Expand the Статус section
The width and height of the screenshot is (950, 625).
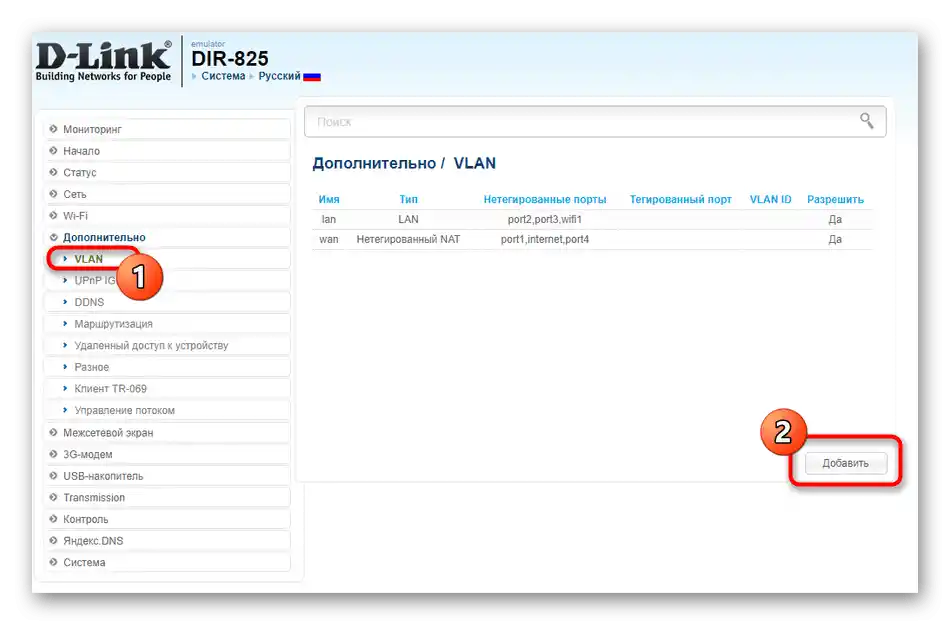coord(167,173)
